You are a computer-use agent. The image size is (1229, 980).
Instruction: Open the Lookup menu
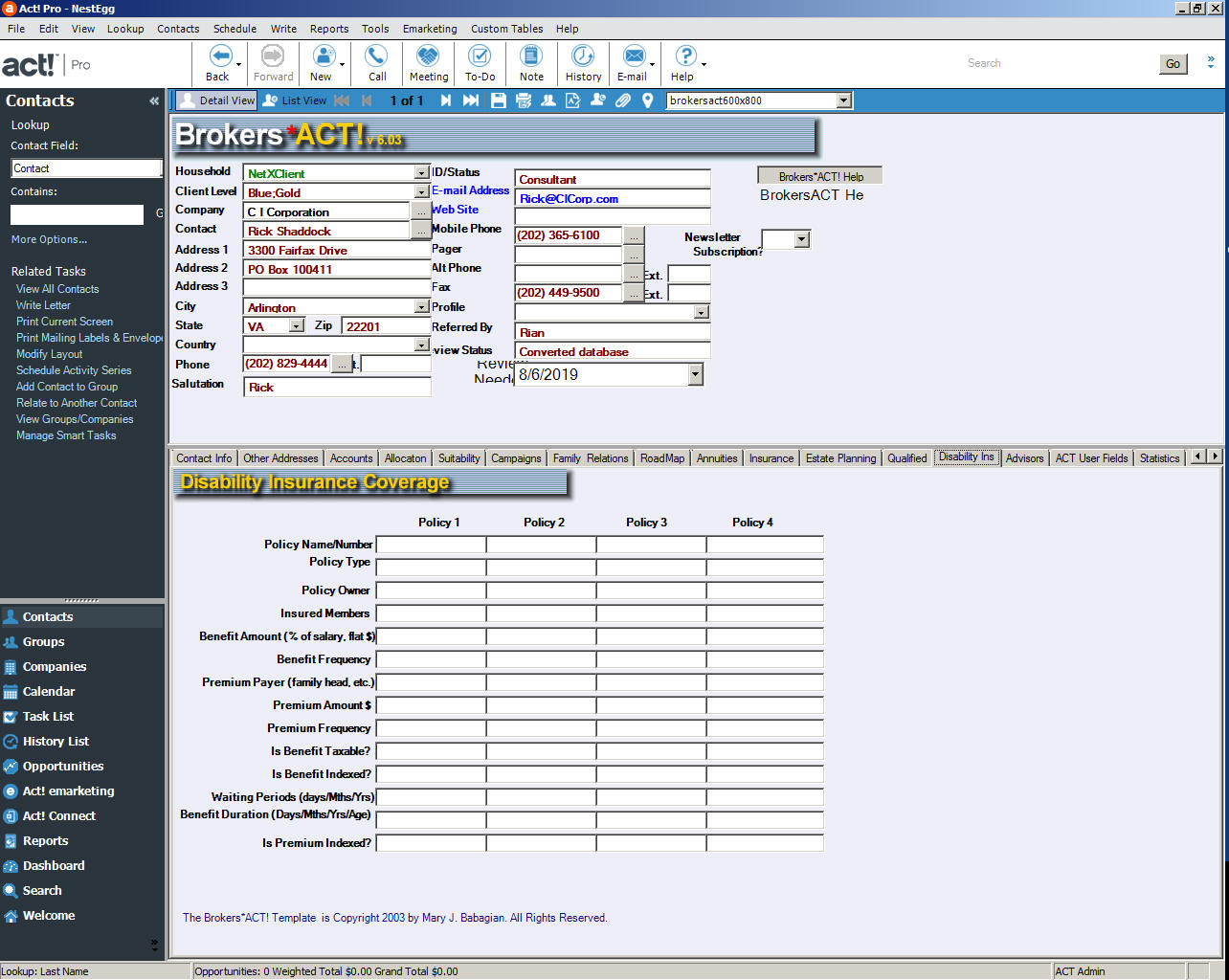(x=125, y=29)
